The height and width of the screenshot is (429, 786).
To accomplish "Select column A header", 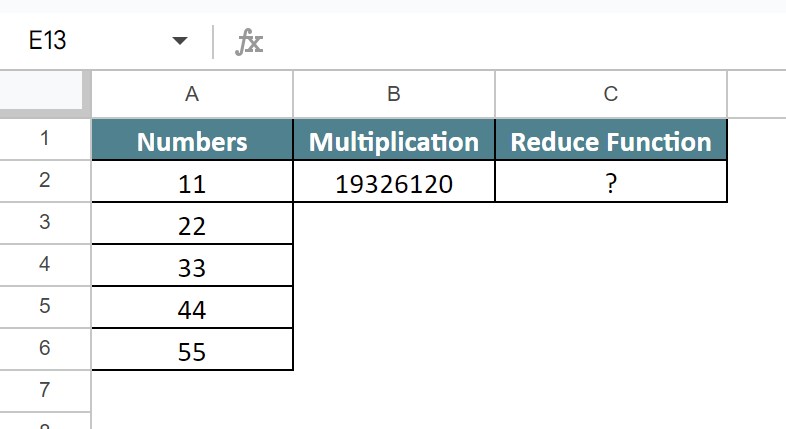I will coord(192,94).
